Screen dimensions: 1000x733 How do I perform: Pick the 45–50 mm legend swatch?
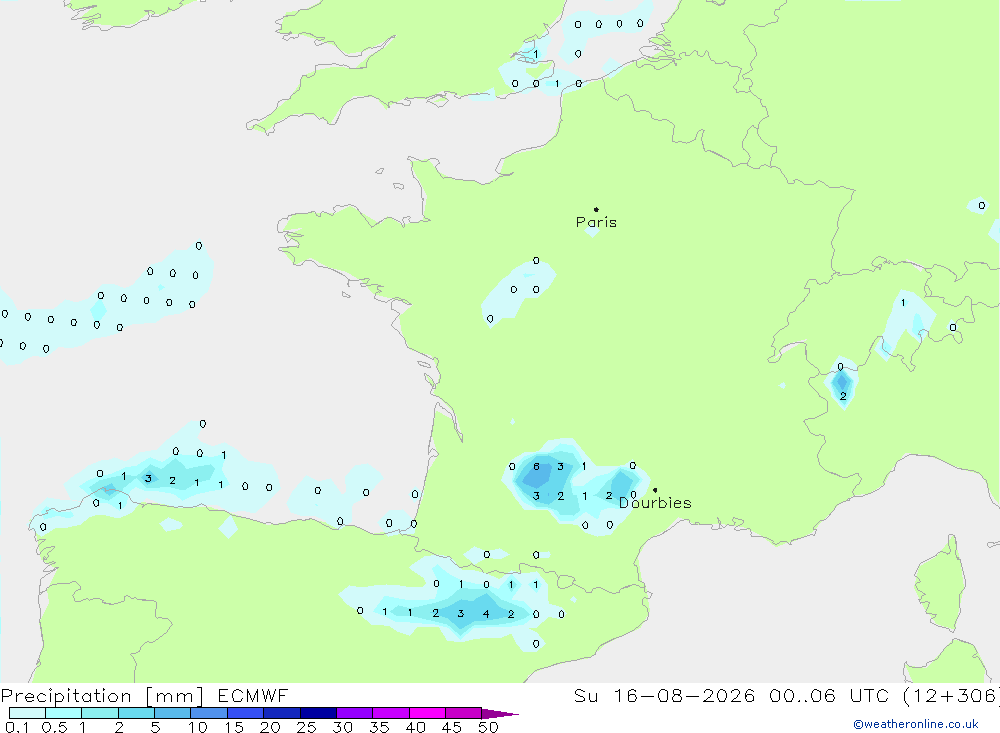point(464,713)
